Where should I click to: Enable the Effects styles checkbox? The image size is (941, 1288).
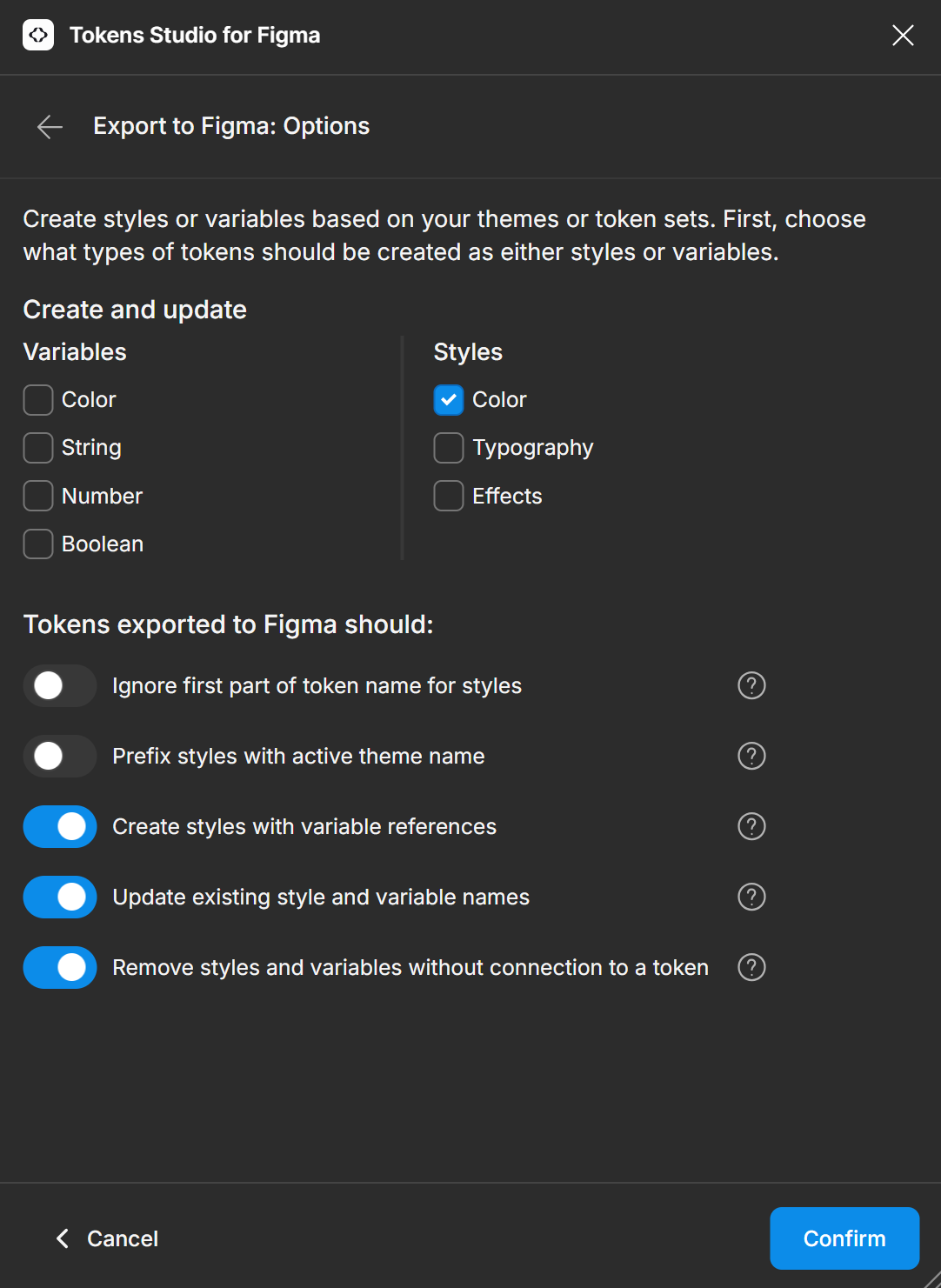pyautogui.click(x=449, y=496)
